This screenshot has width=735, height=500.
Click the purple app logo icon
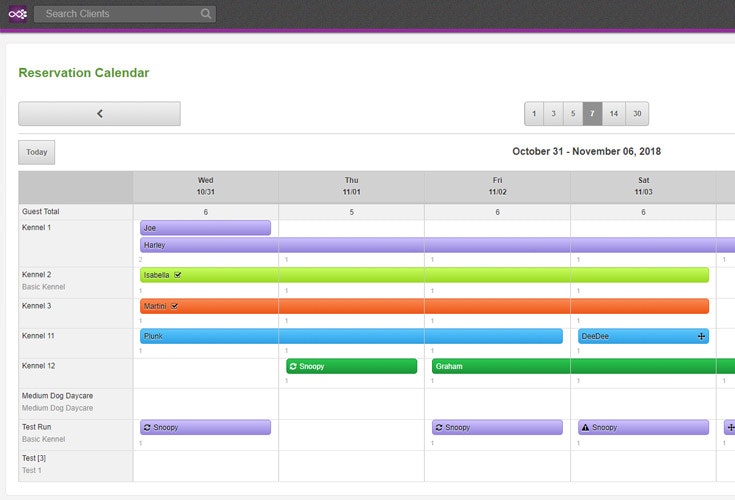pyautogui.click(x=18, y=14)
